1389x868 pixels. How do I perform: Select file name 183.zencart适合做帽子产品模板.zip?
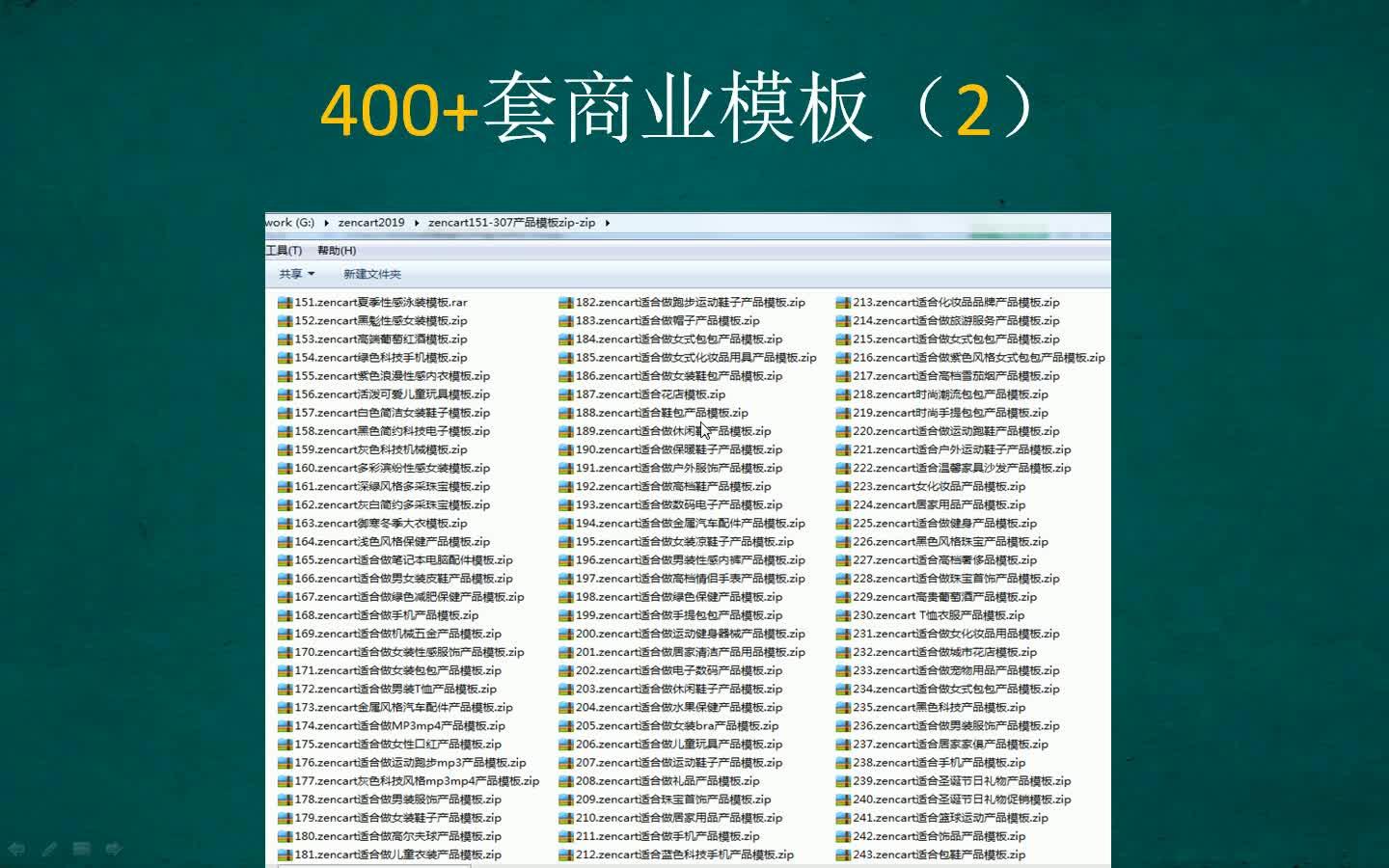667,321
